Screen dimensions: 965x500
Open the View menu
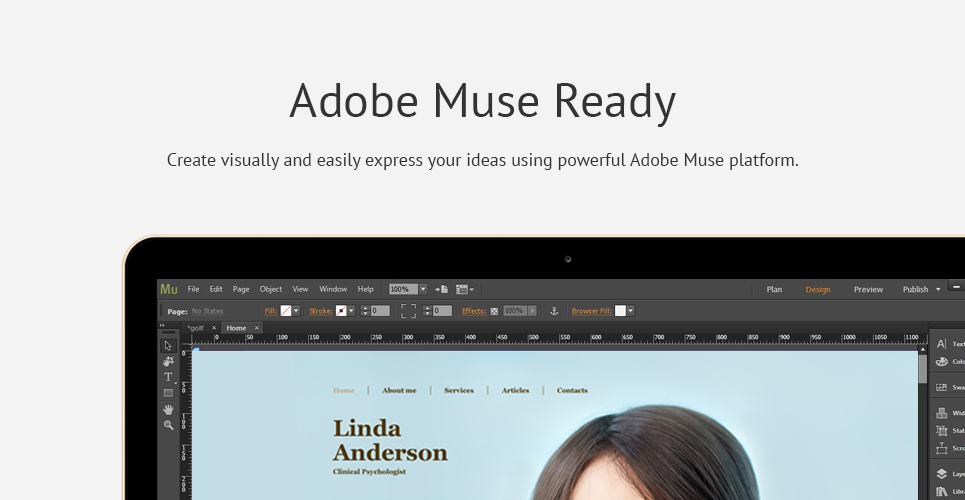point(300,289)
